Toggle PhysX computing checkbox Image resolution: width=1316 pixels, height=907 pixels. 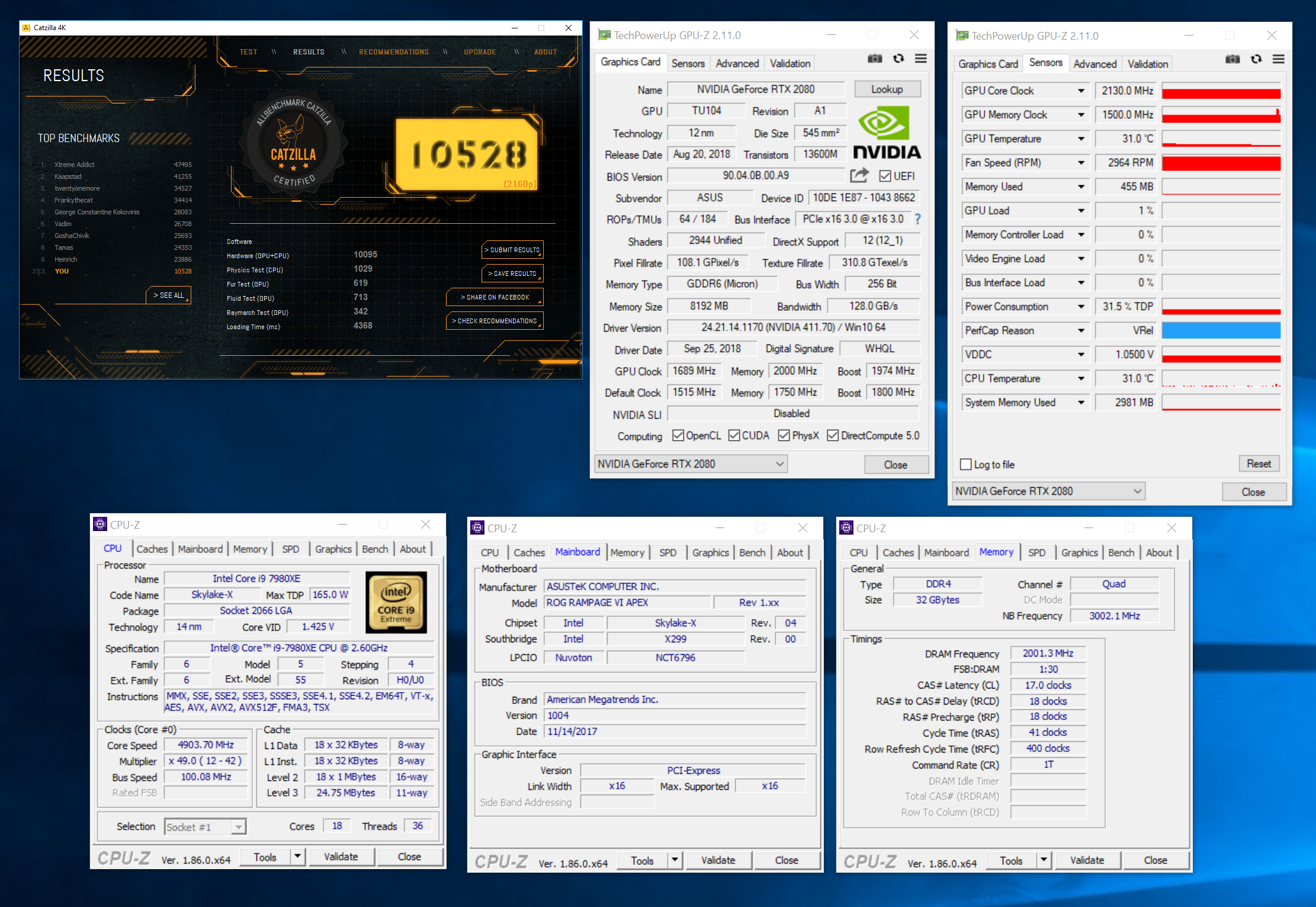coord(784,435)
